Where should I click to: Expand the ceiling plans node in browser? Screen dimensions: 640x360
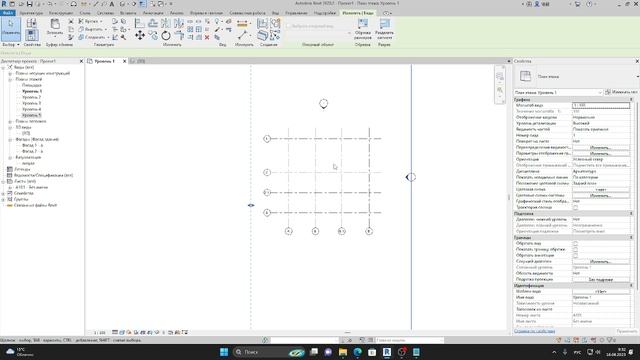[10, 121]
